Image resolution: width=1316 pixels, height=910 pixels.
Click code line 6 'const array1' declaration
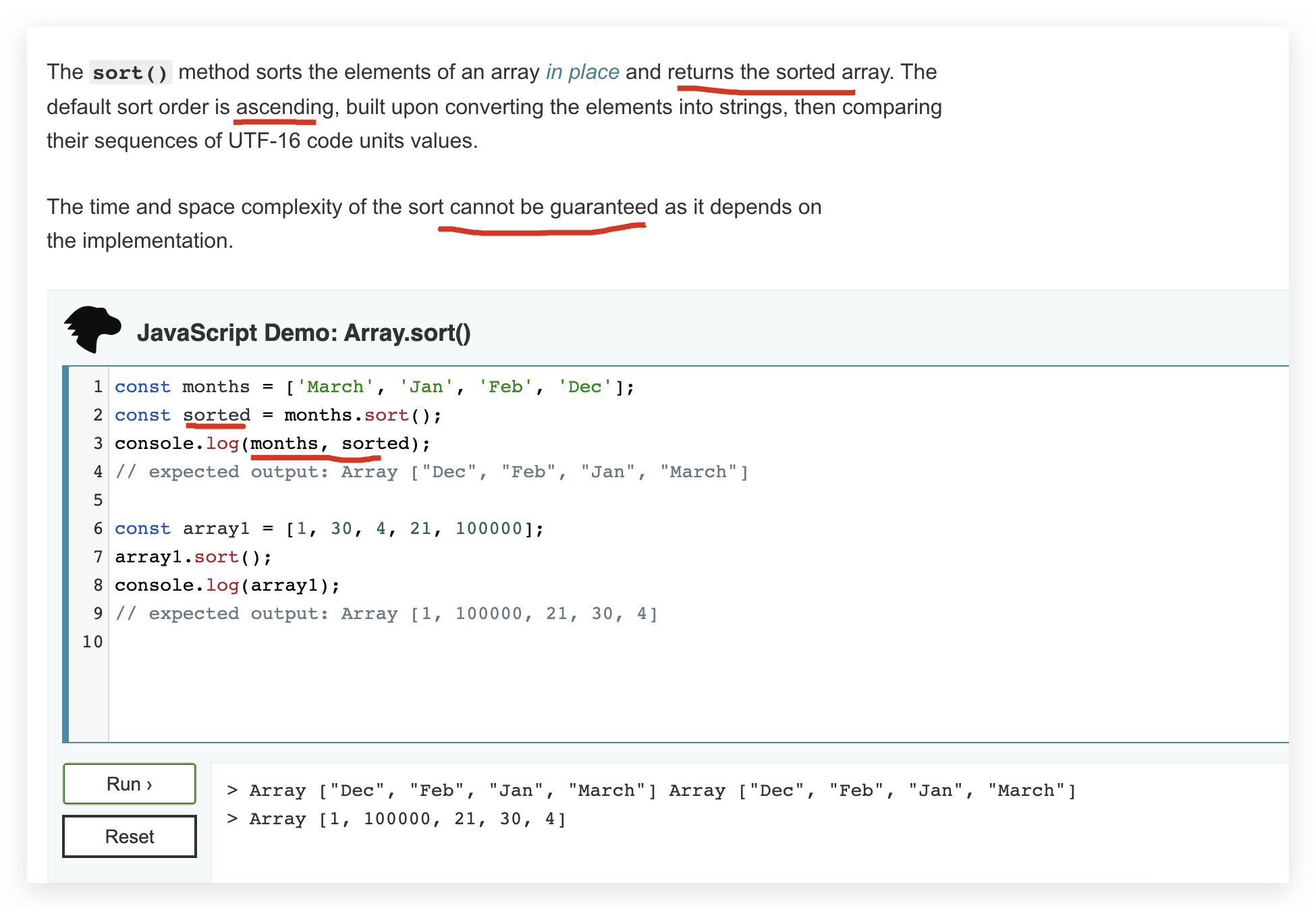pos(329,529)
